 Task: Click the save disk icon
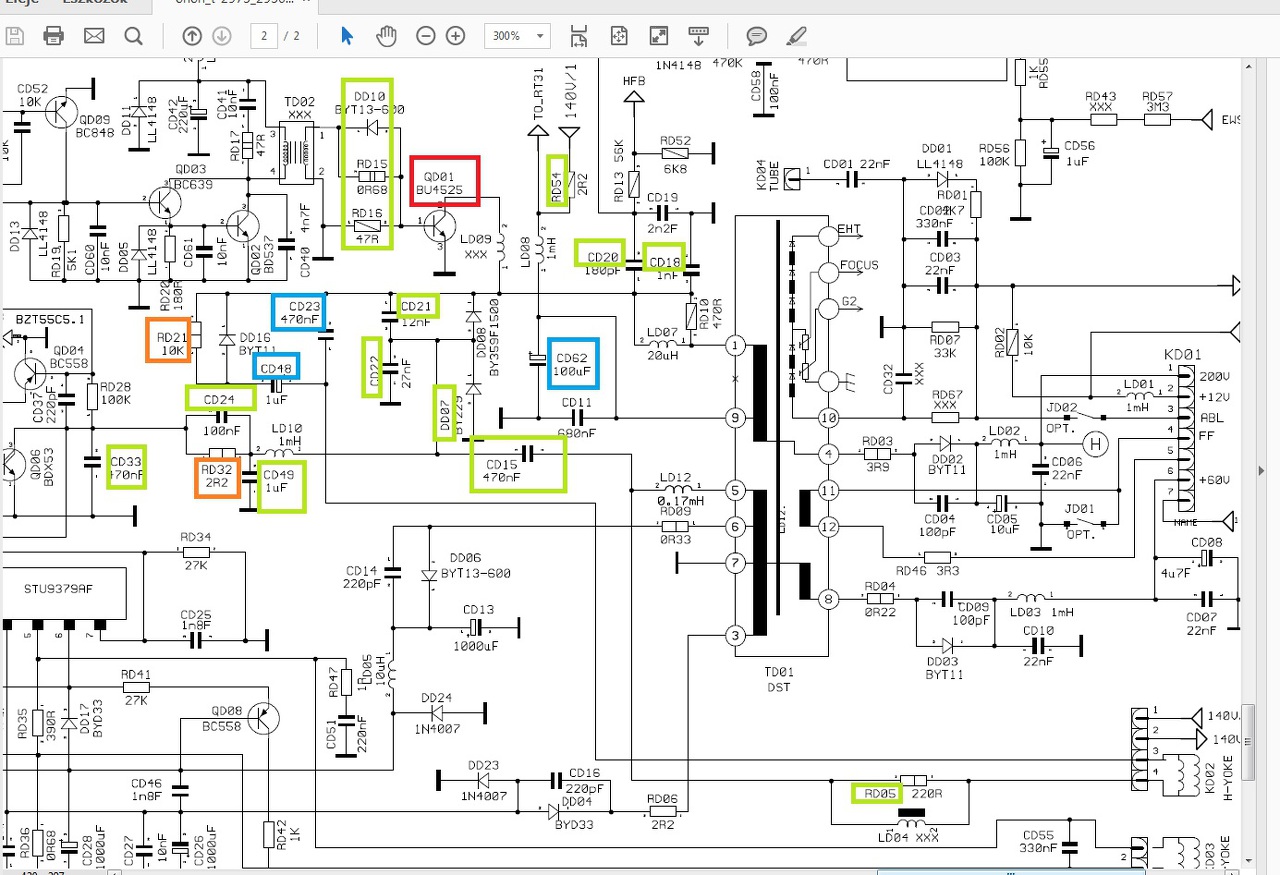[14, 36]
